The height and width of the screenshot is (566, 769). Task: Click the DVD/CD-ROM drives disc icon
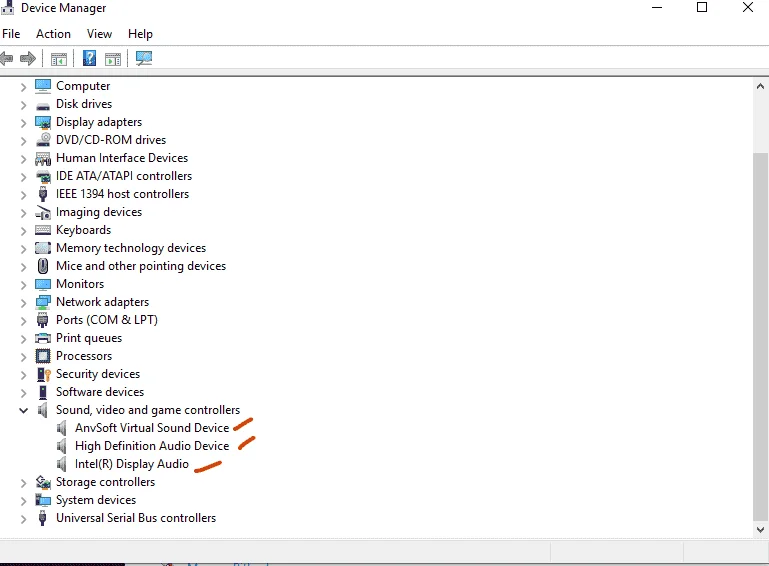pos(43,140)
